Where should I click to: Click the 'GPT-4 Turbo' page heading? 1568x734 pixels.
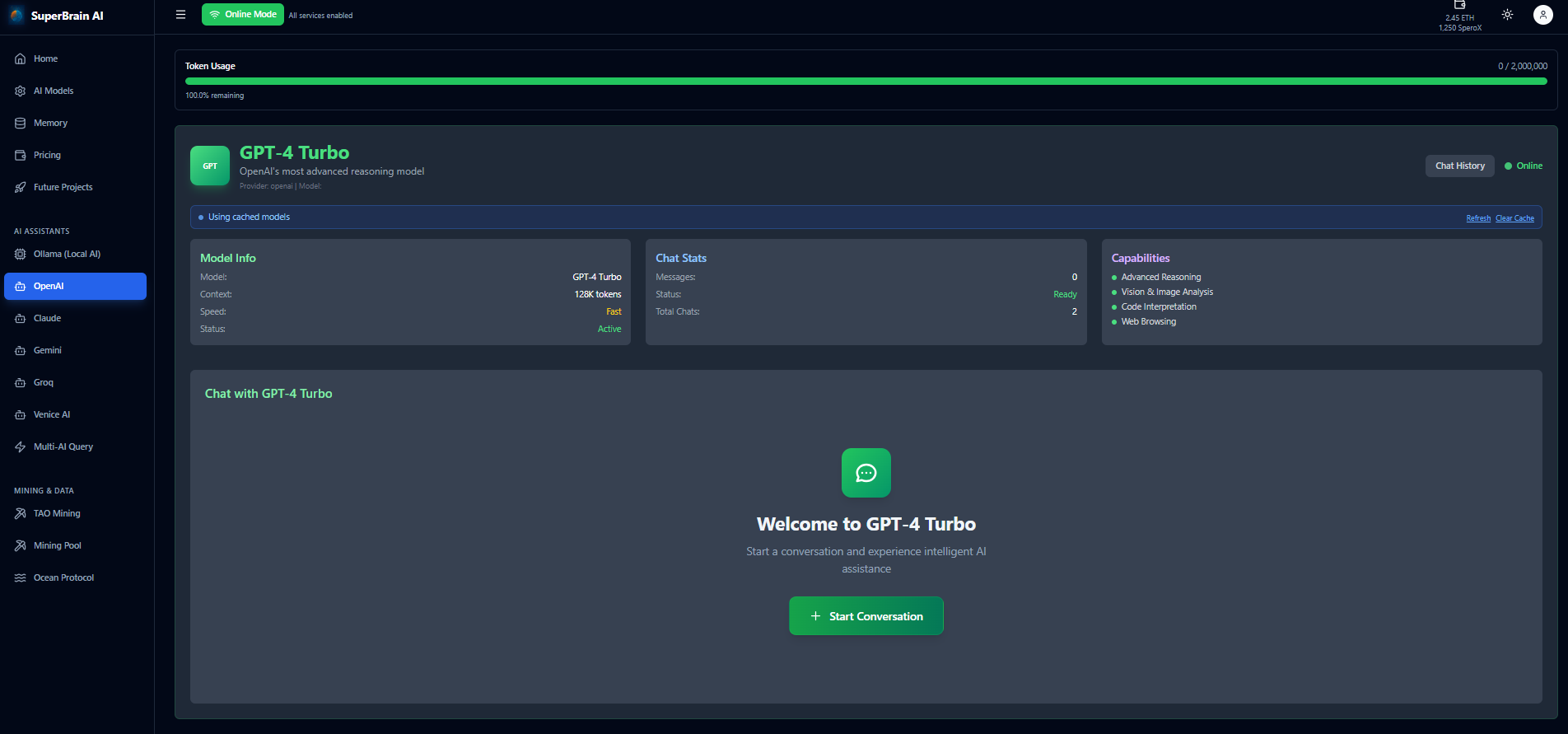(294, 152)
